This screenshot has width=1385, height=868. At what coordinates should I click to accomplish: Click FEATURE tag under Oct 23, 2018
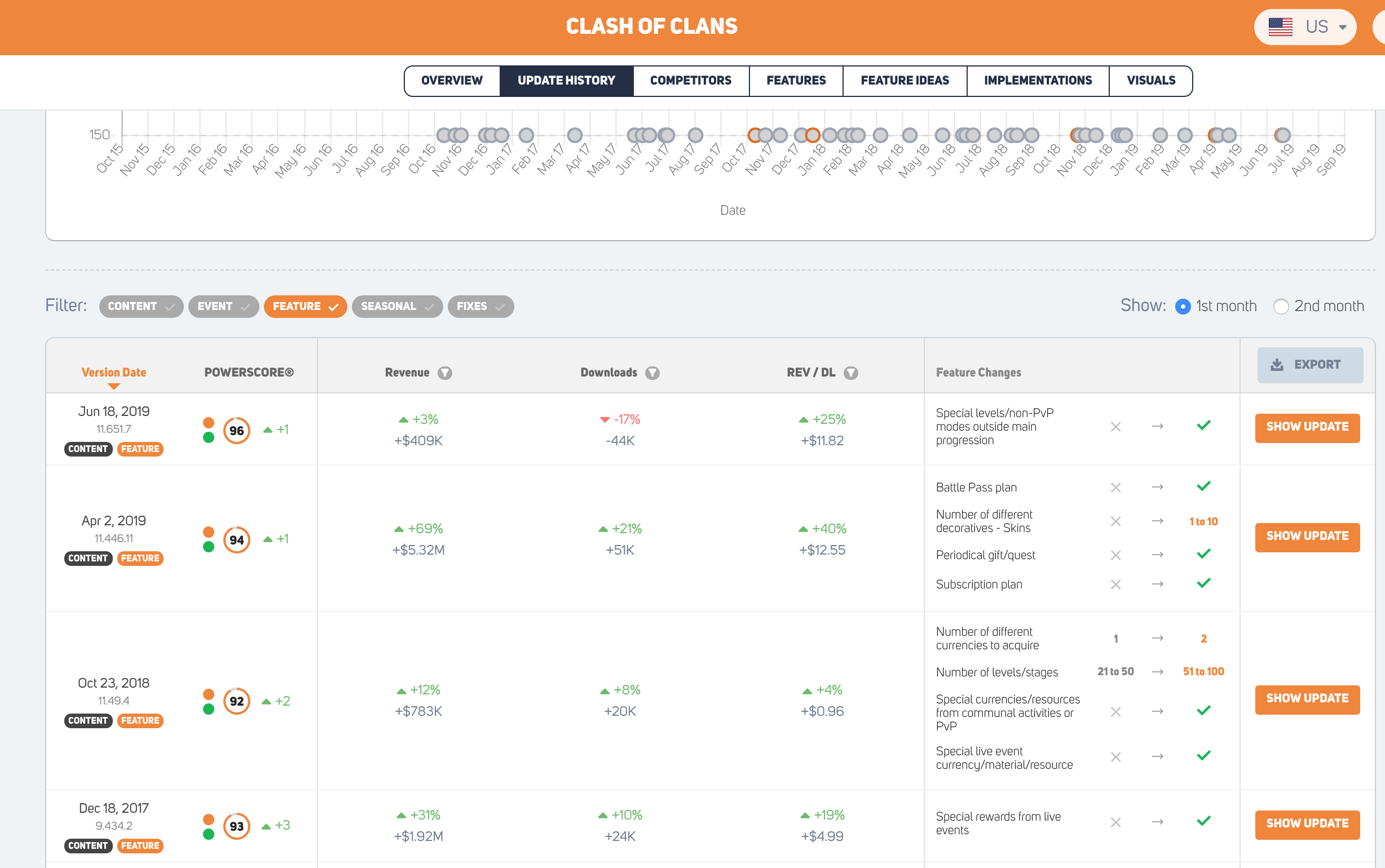click(140, 721)
